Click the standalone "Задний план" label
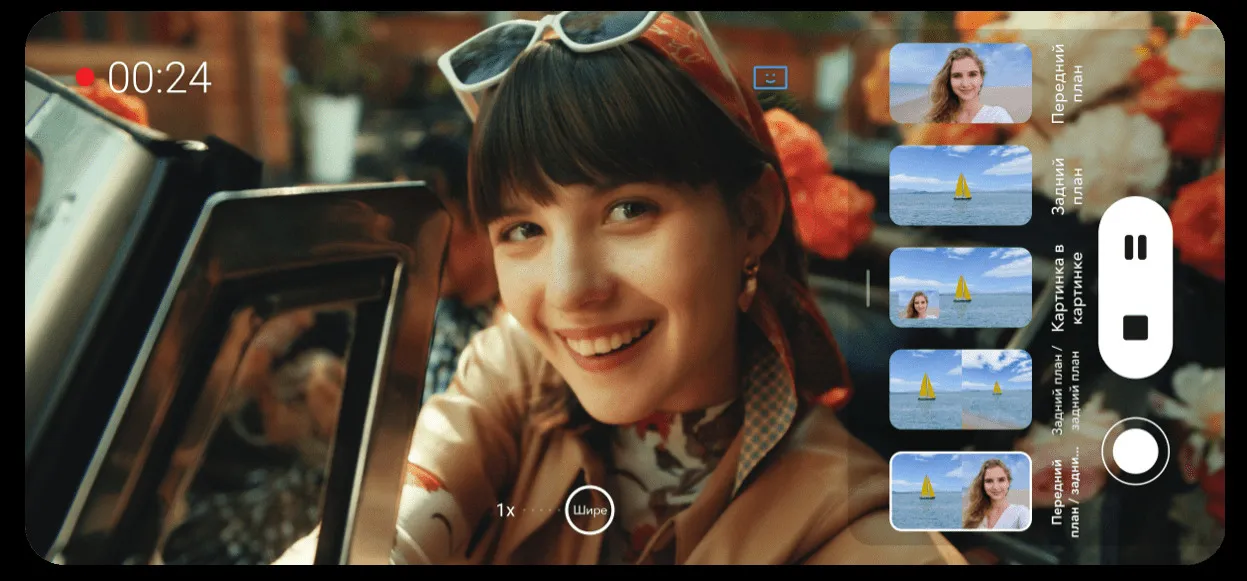The height and width of the screenshot is (581, 1247). tap(1067, 185)
